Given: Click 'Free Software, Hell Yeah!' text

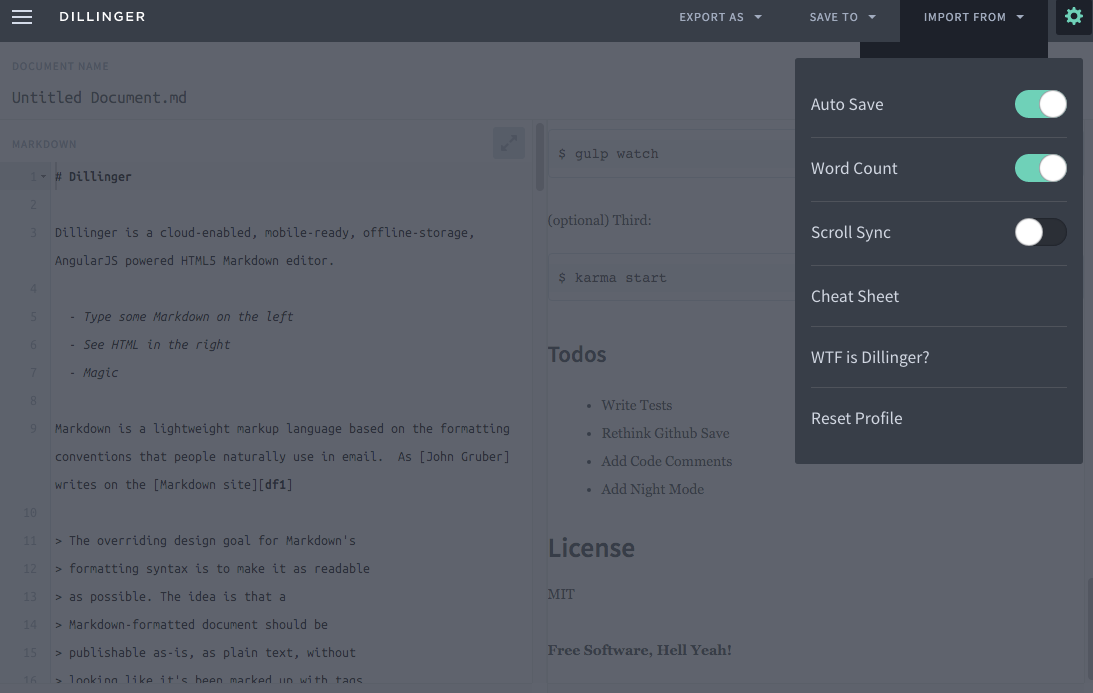Looking at the screenshot, I should (639, 650).
